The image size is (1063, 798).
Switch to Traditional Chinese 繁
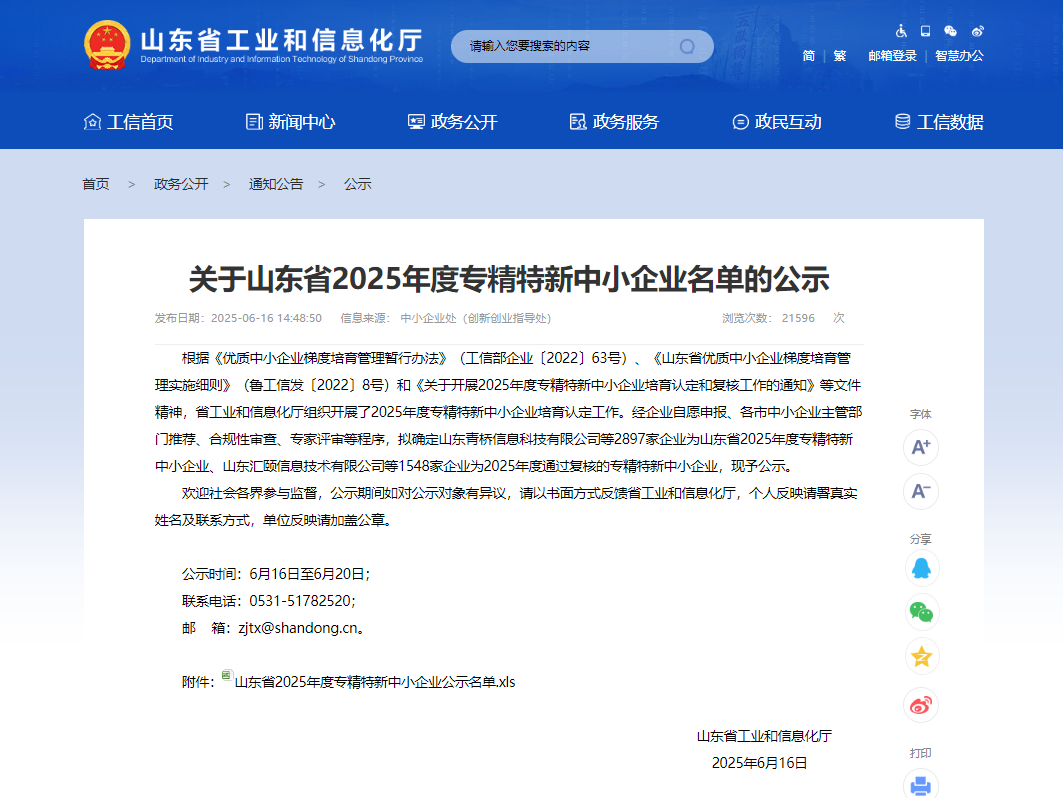coord(840,56)
